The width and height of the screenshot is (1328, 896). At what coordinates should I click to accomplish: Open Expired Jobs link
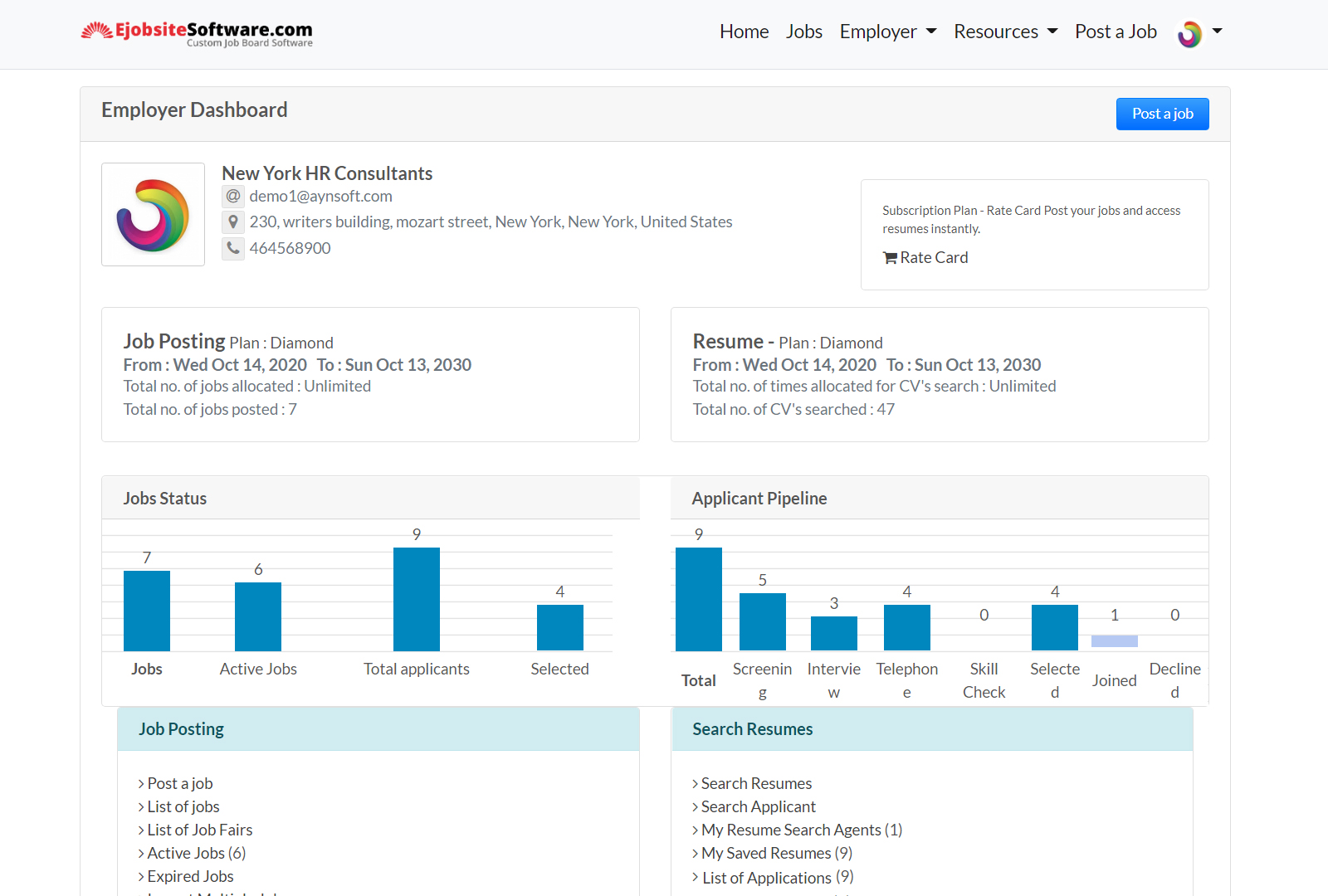pyautogui.click(x=191, y=876)
